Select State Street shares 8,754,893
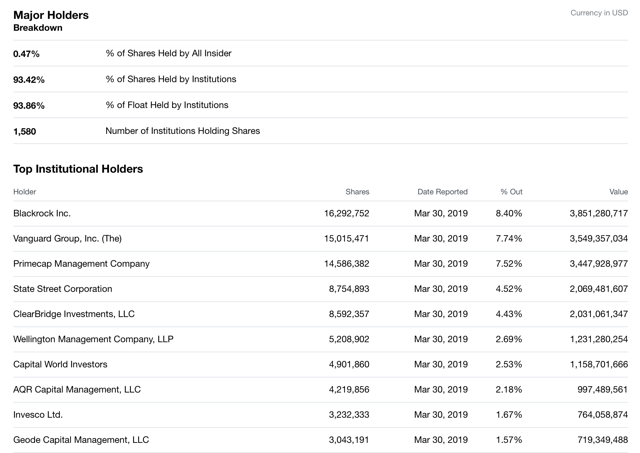This screenshot has width=640, height=453. tap(349, 289)
